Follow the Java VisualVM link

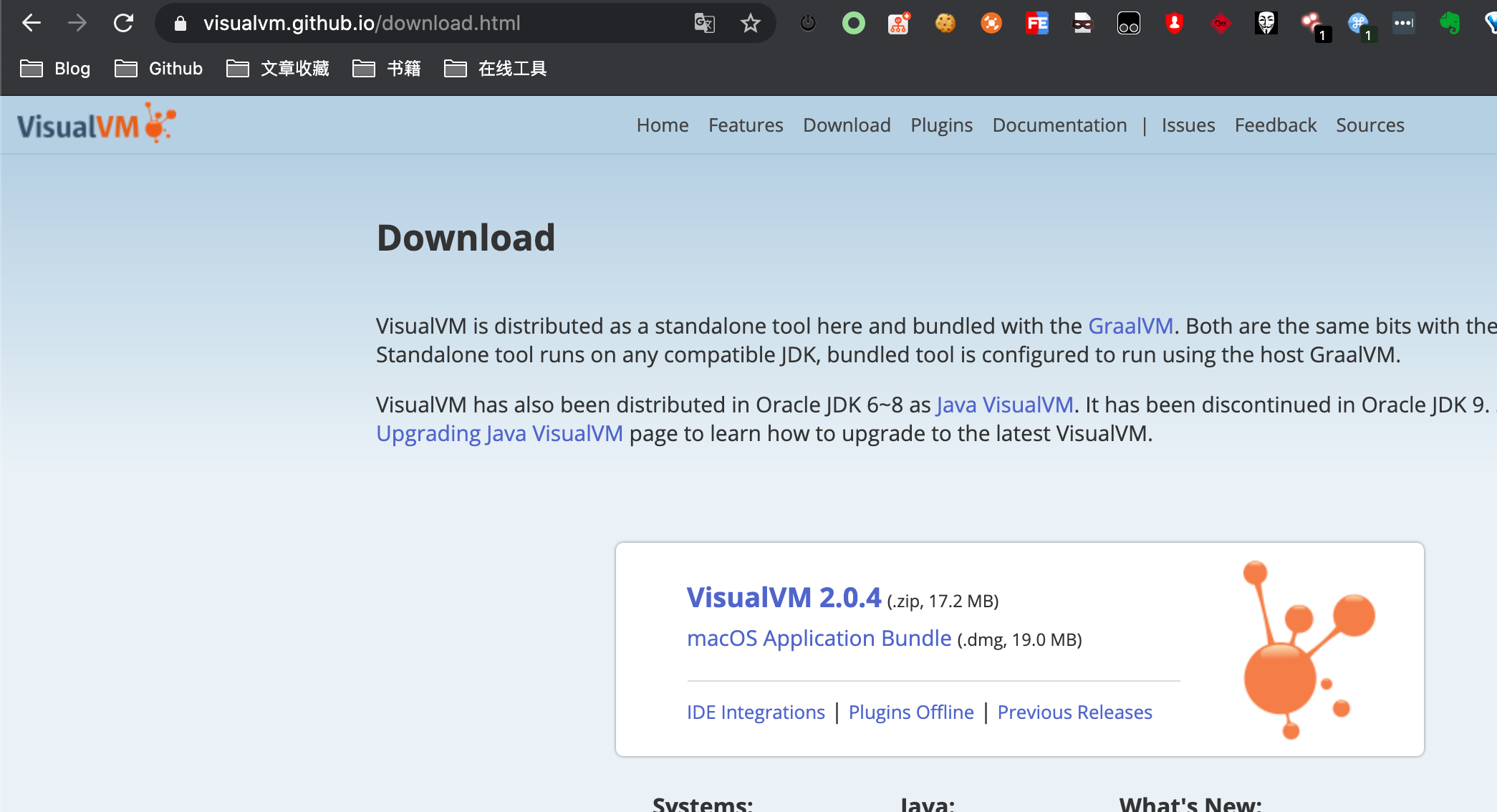point(1005,405)
